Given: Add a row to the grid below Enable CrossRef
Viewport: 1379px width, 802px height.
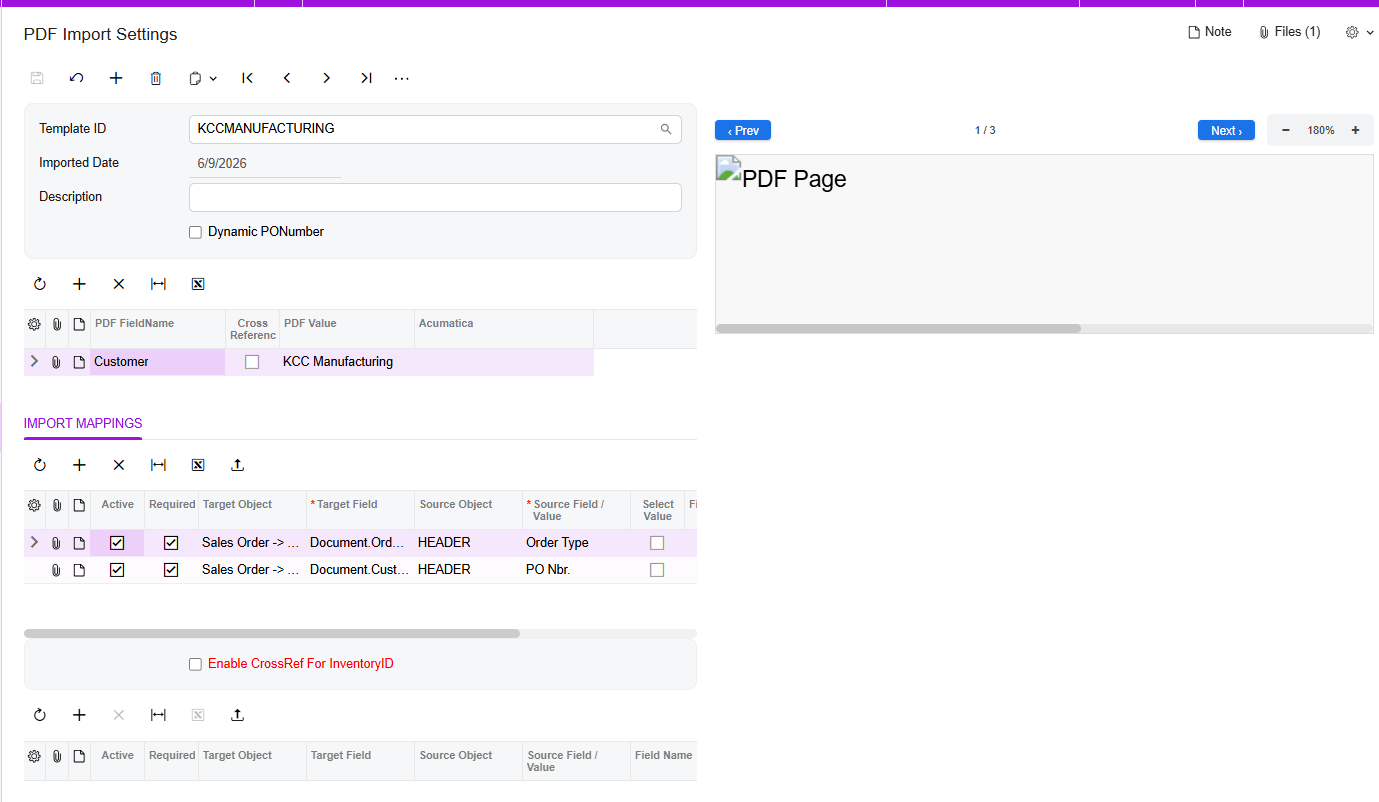Looking at the screenshot, I should click(x=80, y=715).
